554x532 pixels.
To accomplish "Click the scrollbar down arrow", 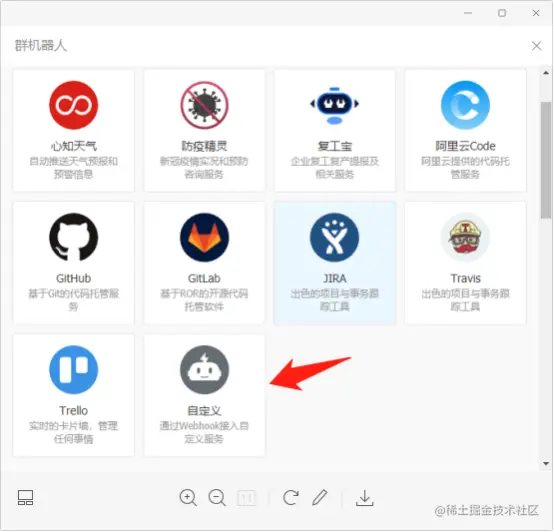I will pyautogui.click(x=546, y=464).
